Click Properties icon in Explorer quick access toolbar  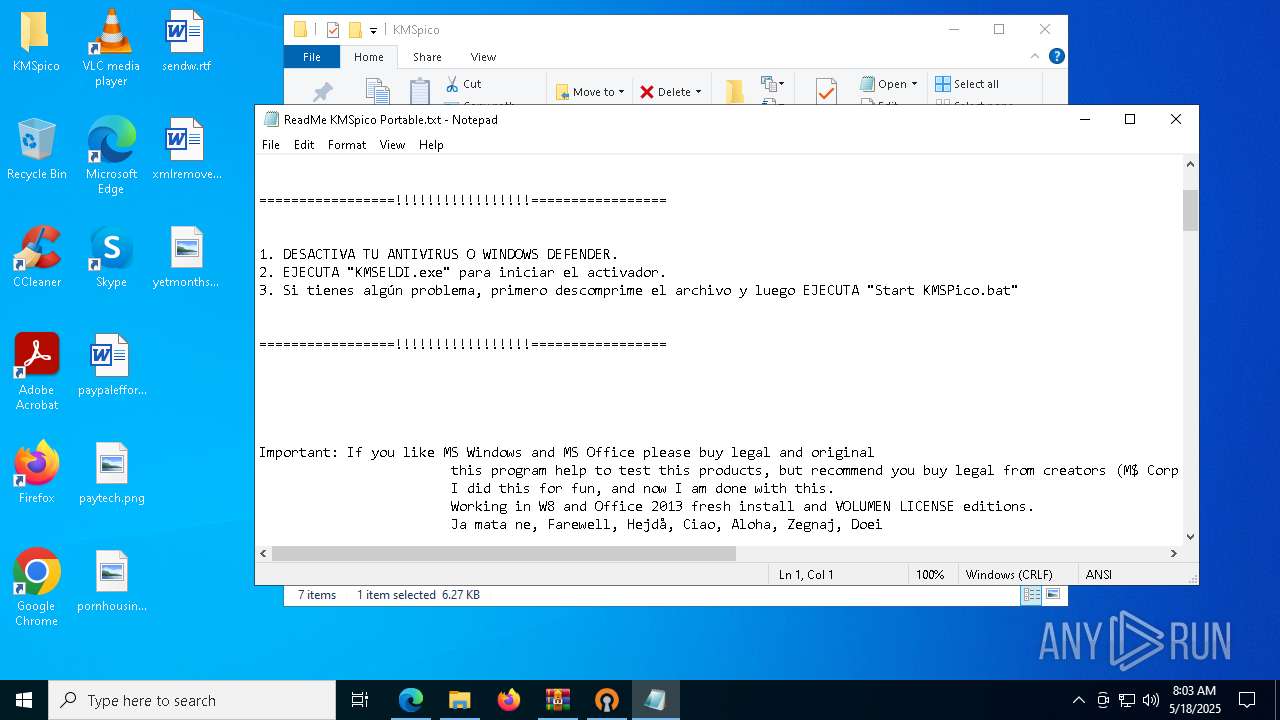[333, 30]
